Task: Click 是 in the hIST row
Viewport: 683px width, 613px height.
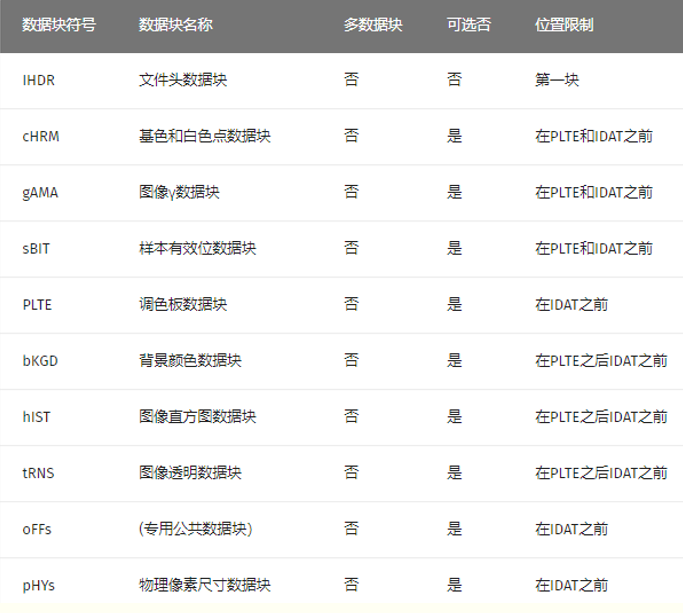Action: tap(454, 417)
